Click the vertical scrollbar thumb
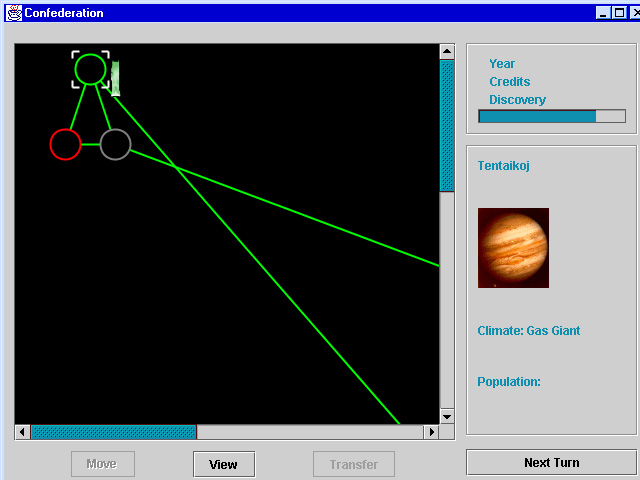 point(447,125)
